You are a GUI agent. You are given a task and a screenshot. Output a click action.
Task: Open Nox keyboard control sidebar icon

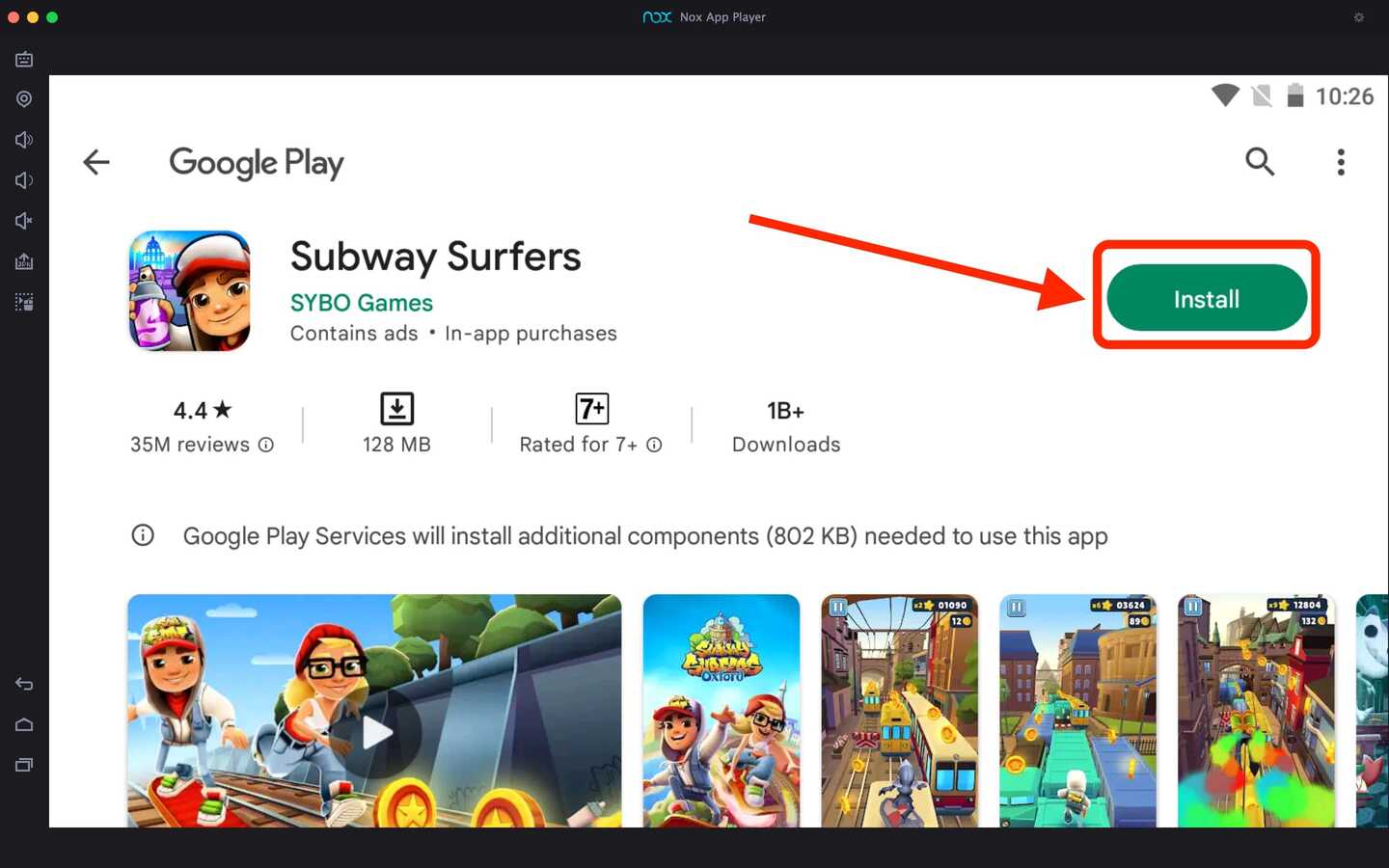pyautogui.click(x=24, y=60)
